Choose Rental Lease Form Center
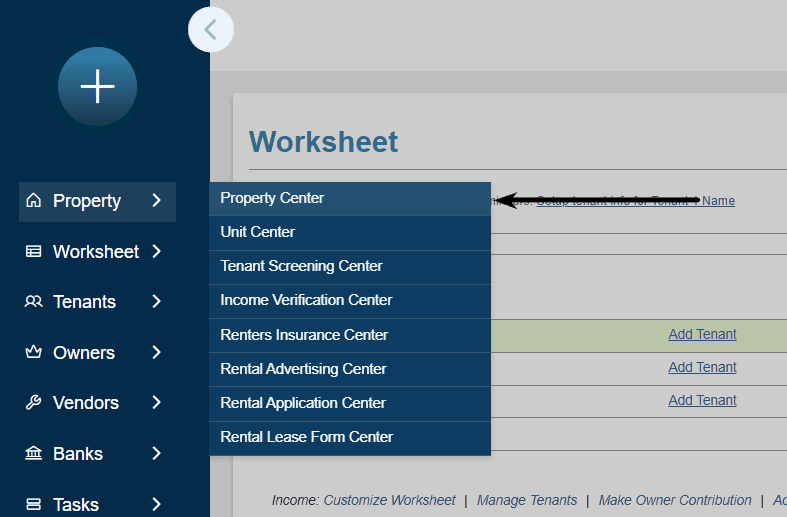The height and width of the screenshot is (517, 787). click(x=307, y=437)
